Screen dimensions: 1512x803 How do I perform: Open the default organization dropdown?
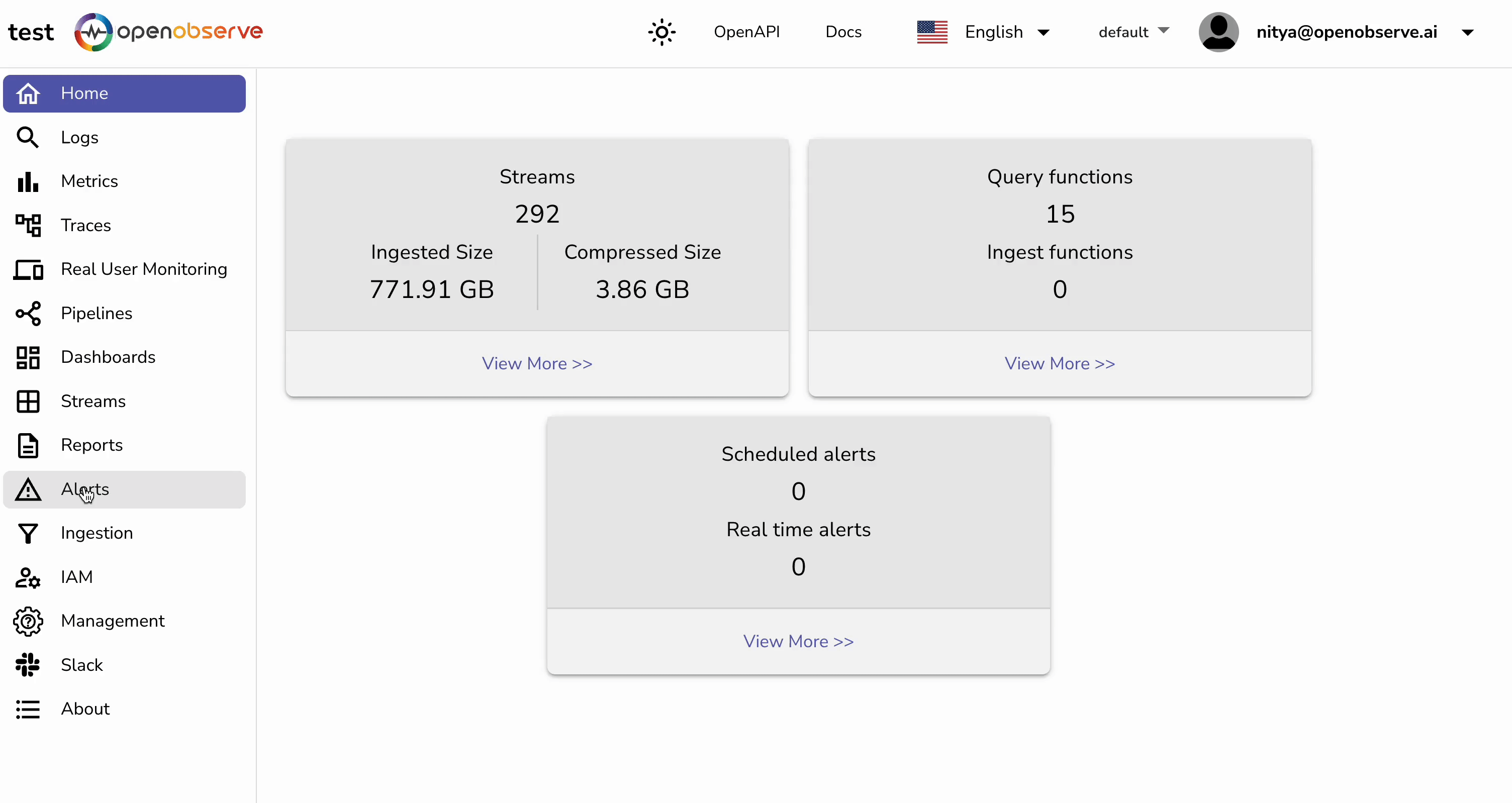pos(1131,32)
